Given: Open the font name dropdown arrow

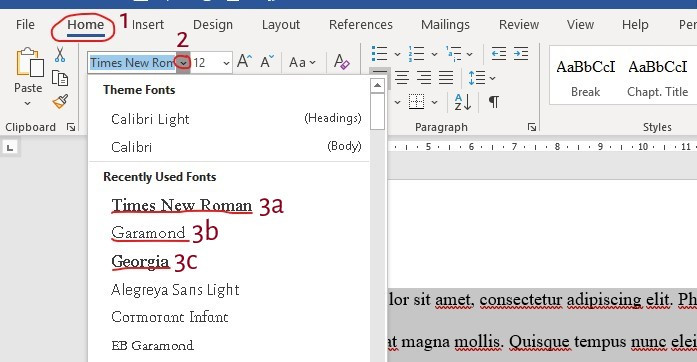Looking at the screenshot, I should click(183, 63).
